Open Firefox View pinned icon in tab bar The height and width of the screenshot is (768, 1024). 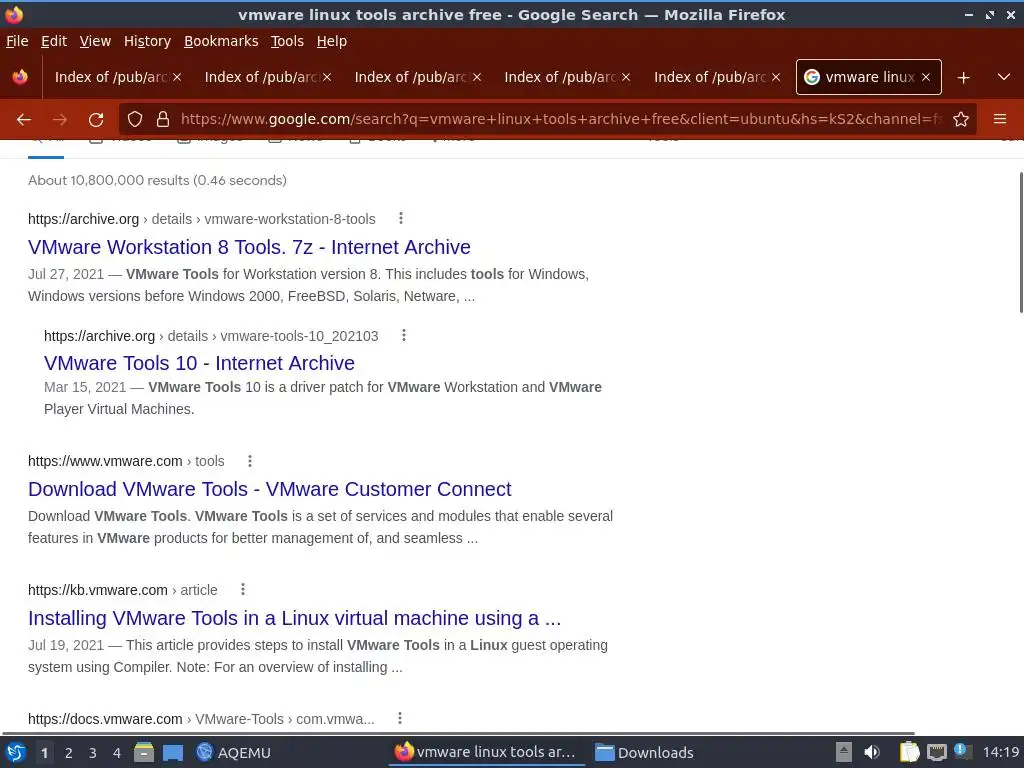click(x=20, y=77)
